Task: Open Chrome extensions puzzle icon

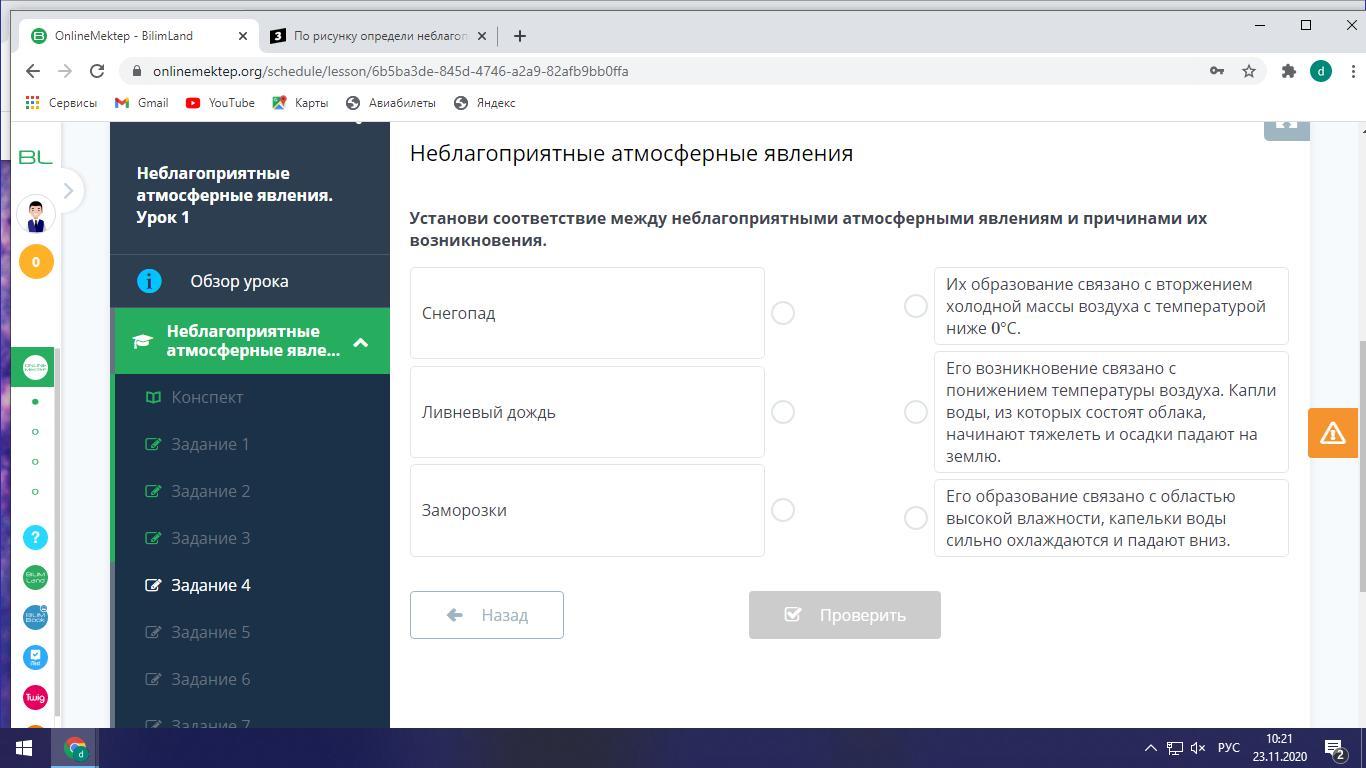Action: [1288, 71]
